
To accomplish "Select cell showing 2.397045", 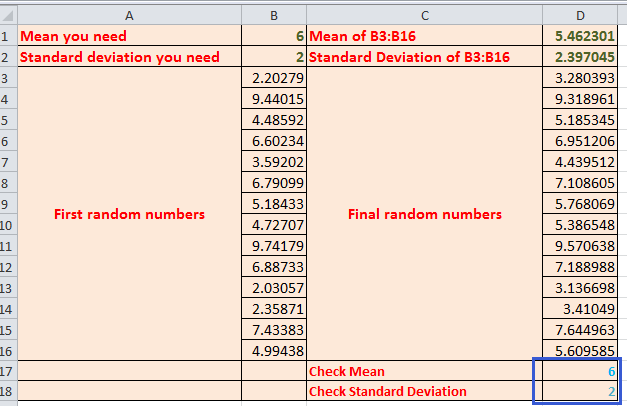I will point(580,56).
